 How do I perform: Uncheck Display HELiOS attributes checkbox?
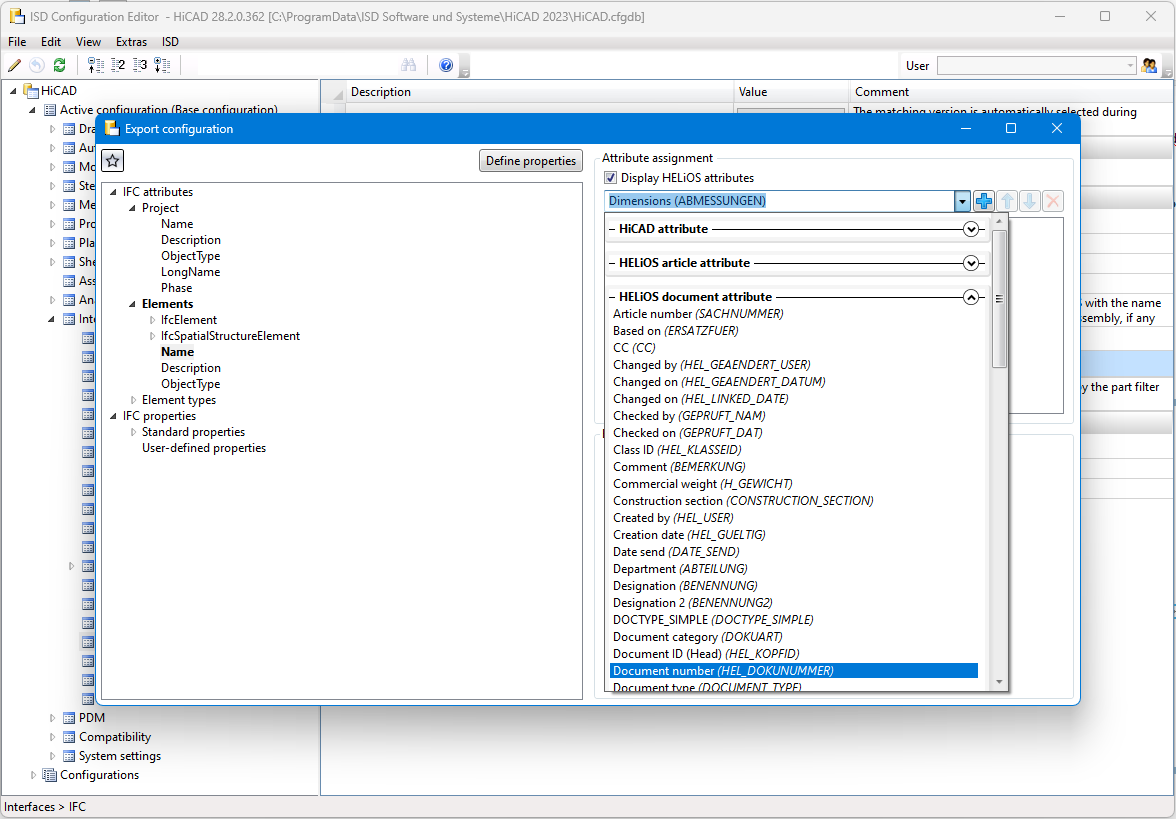click(611, 178)
